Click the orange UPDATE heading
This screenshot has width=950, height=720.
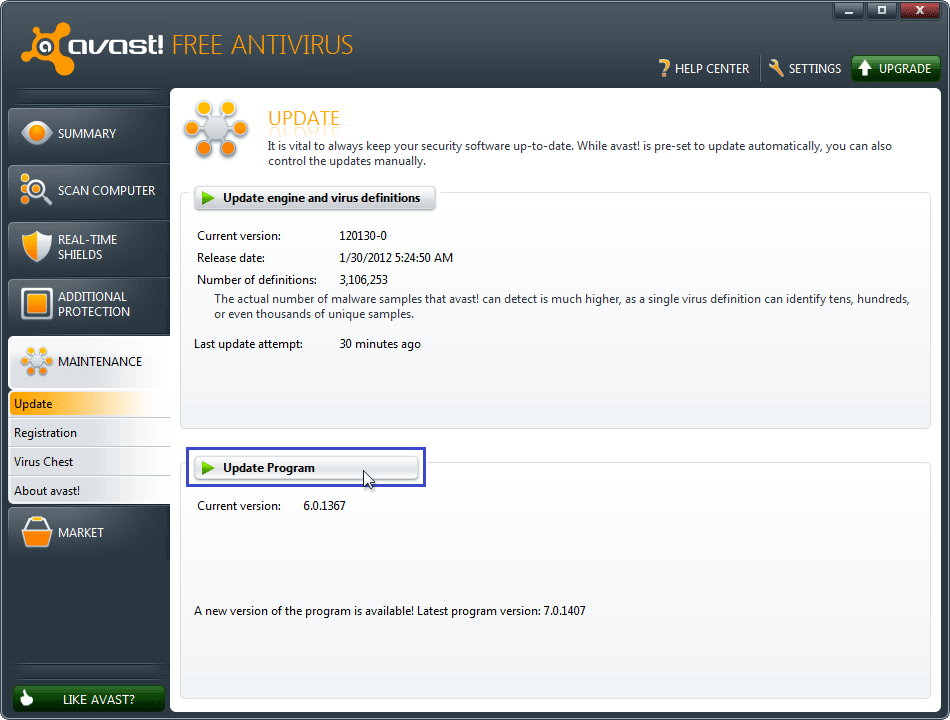pos(304,118)
